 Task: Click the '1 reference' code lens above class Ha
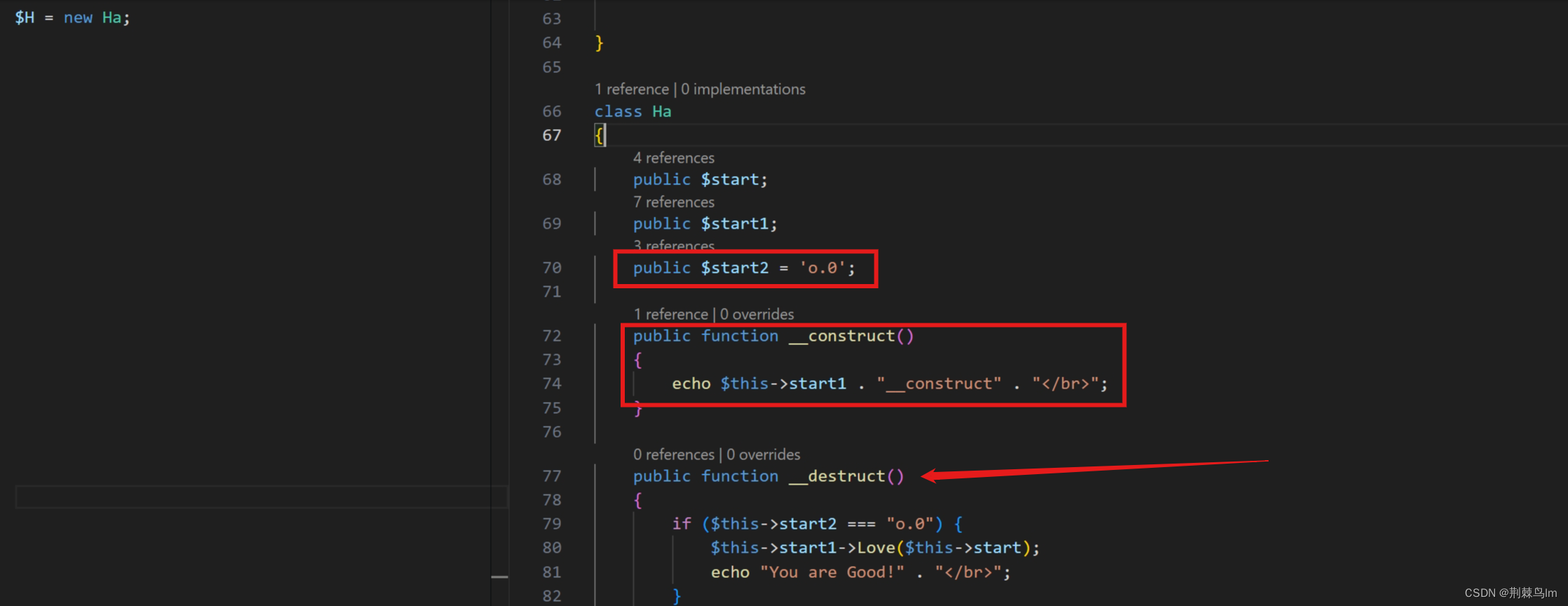[632, 89]
